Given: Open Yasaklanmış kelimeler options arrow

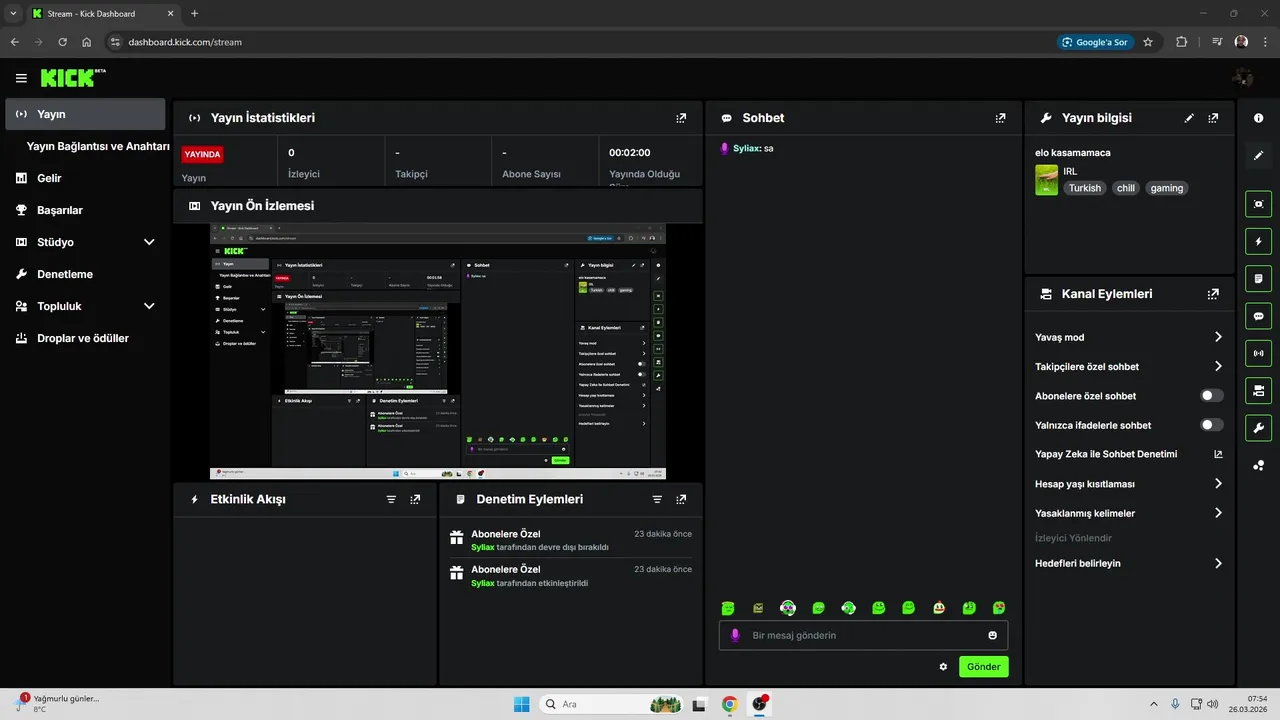Looking at the screenshot, I should 1218,513.
